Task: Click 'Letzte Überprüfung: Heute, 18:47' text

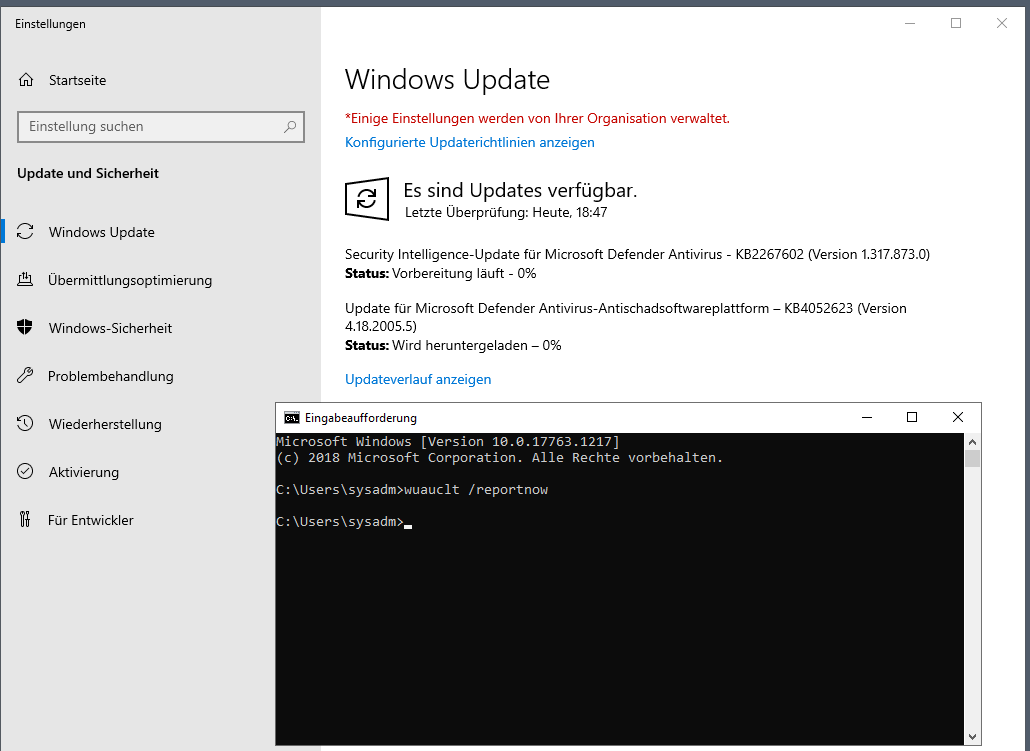Action: [x=506, y=212]
